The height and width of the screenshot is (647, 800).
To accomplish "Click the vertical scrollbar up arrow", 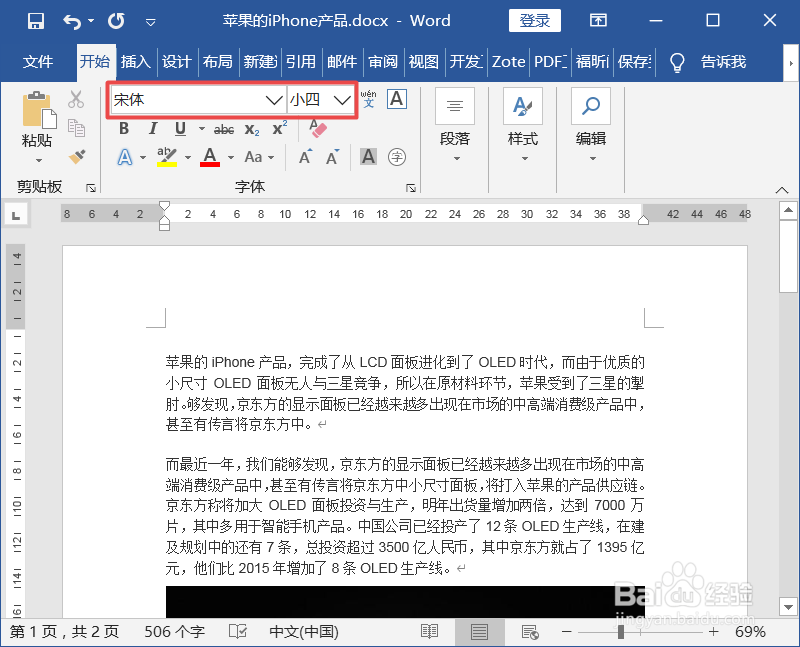I will pyautogui.click(x=788, y=210).
